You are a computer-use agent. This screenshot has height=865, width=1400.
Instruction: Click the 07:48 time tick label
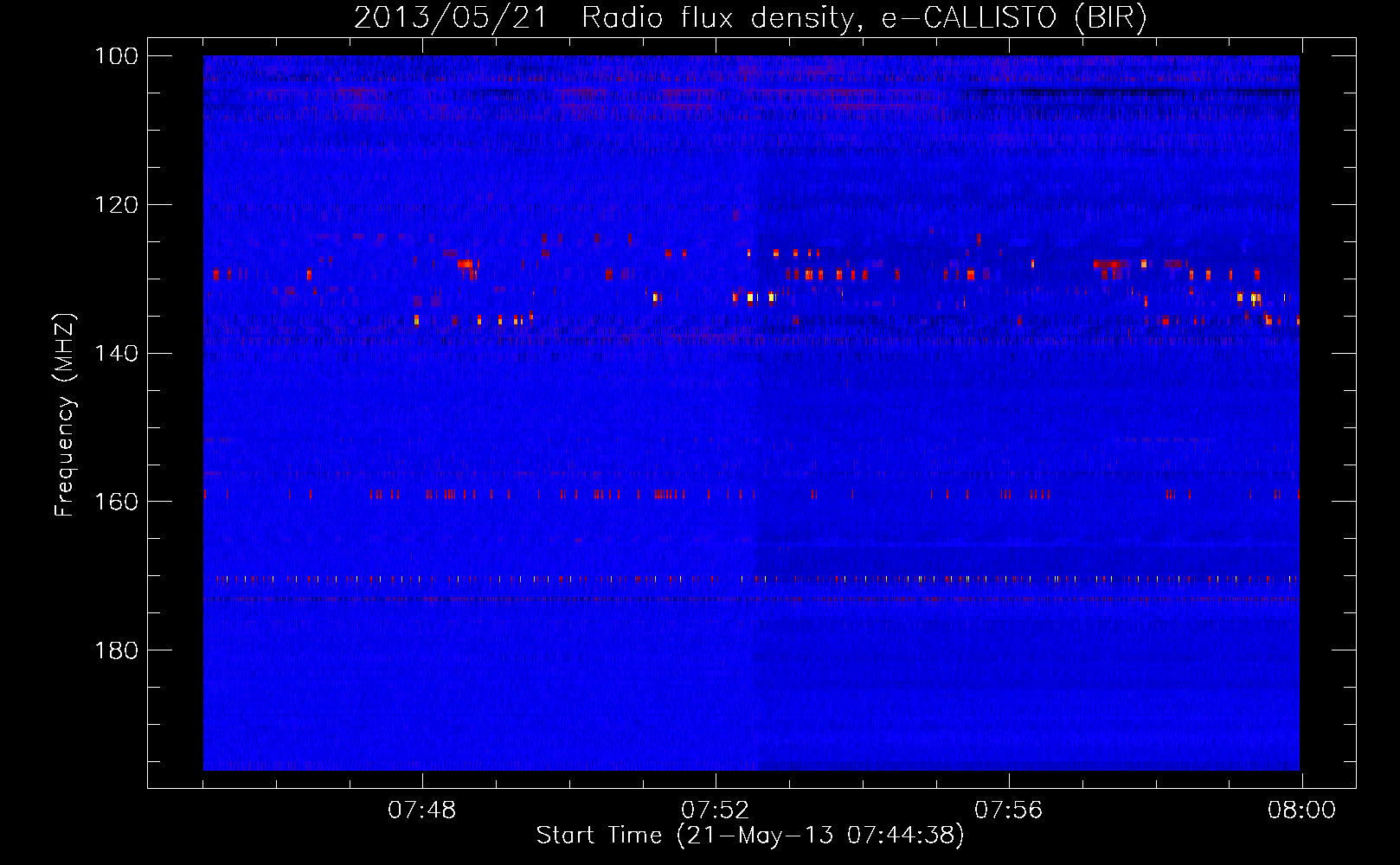pos(422,811)
